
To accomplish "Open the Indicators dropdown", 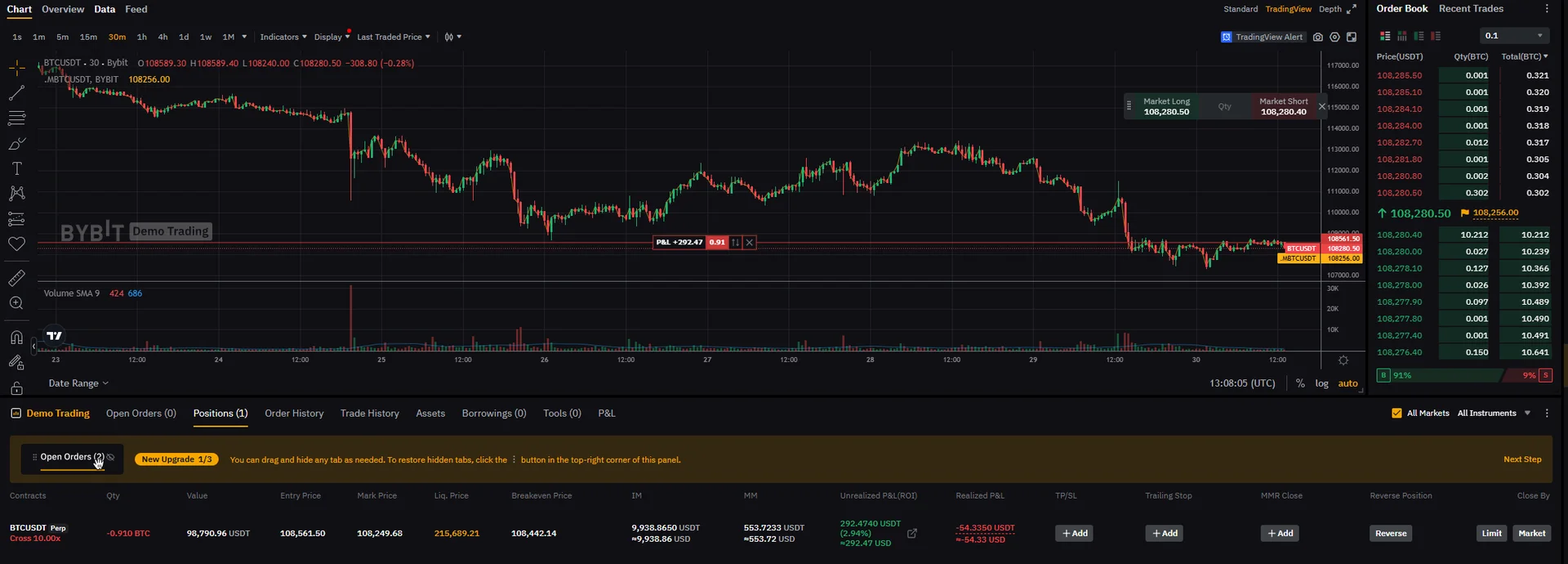I will tap(283, 37).
